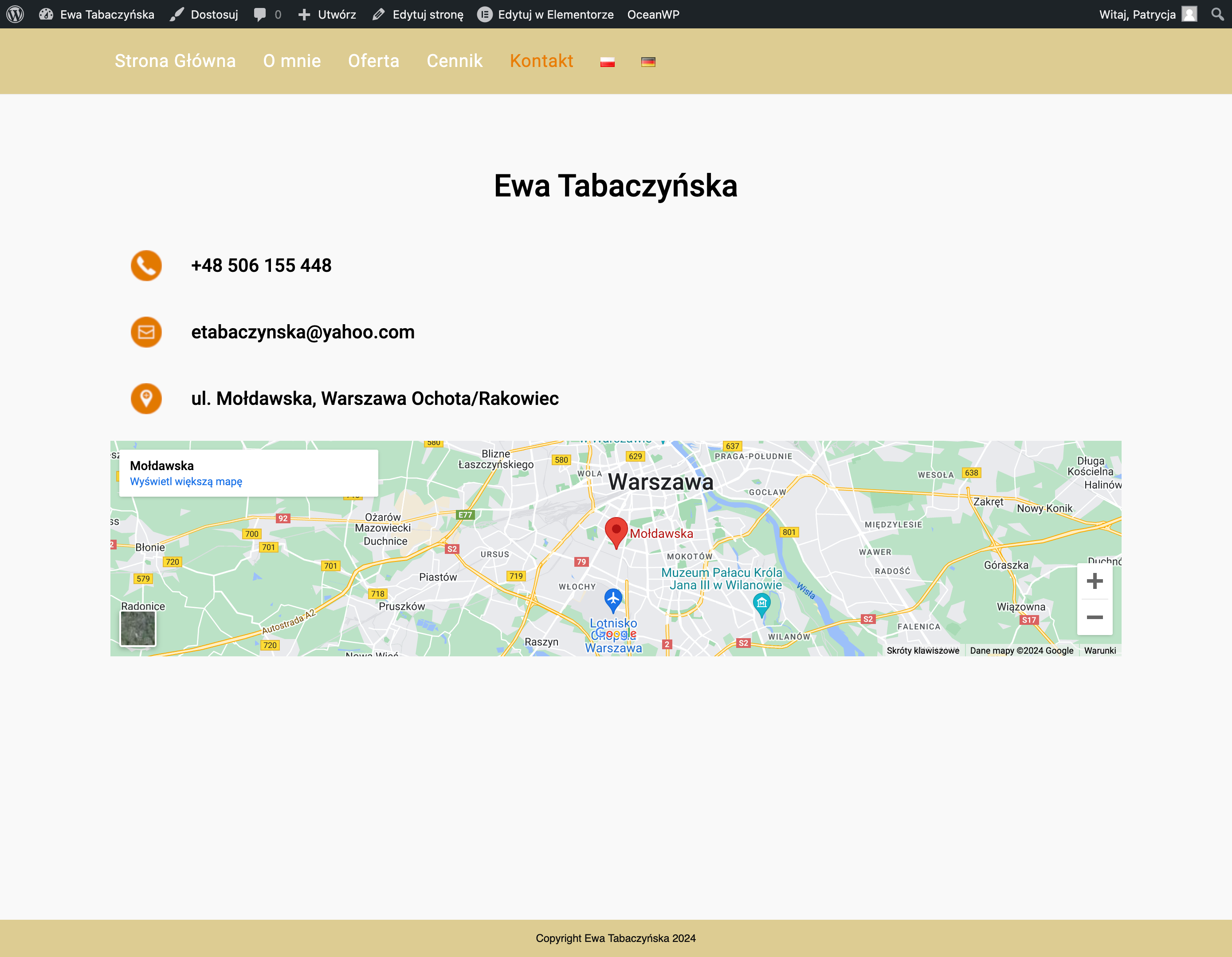
Task: Toggle the satellite view thumbnail
Action: [137, 628]
